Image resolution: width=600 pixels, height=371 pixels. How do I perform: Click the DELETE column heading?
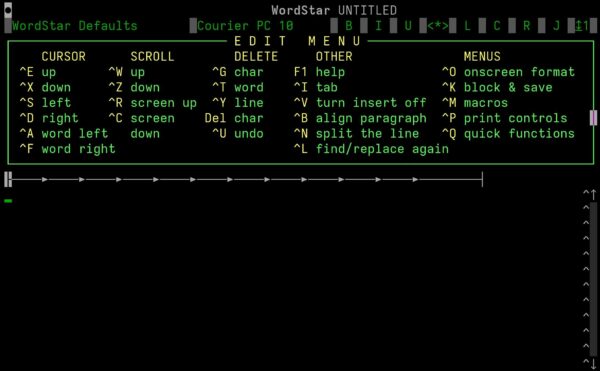pyautogui.click(x=256, y=57)
